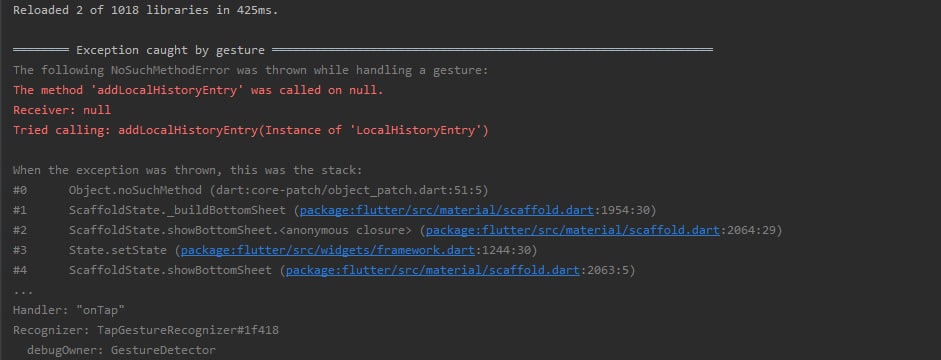941x360 pixels.
Task: Click Object.noSuchMethod text in frame #0
Action: tap(135, 190)
